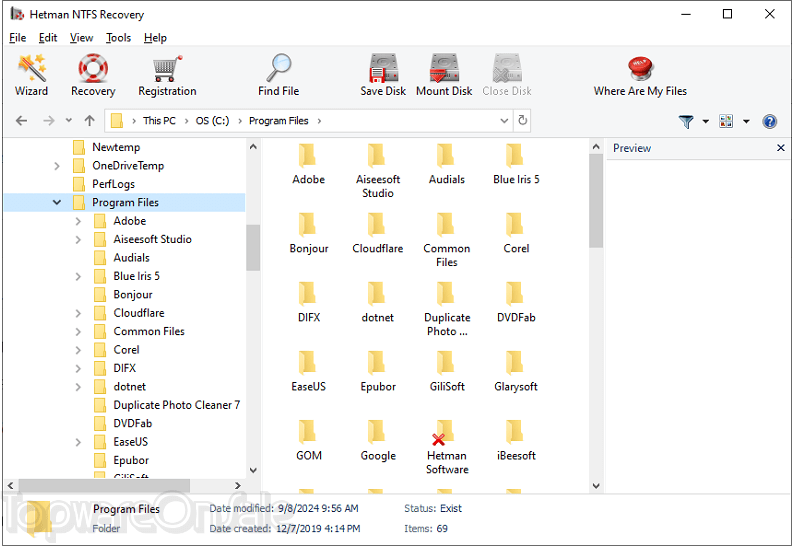
Task: Click the tree pane scrollbar down arrow
Action: (253, 470)
